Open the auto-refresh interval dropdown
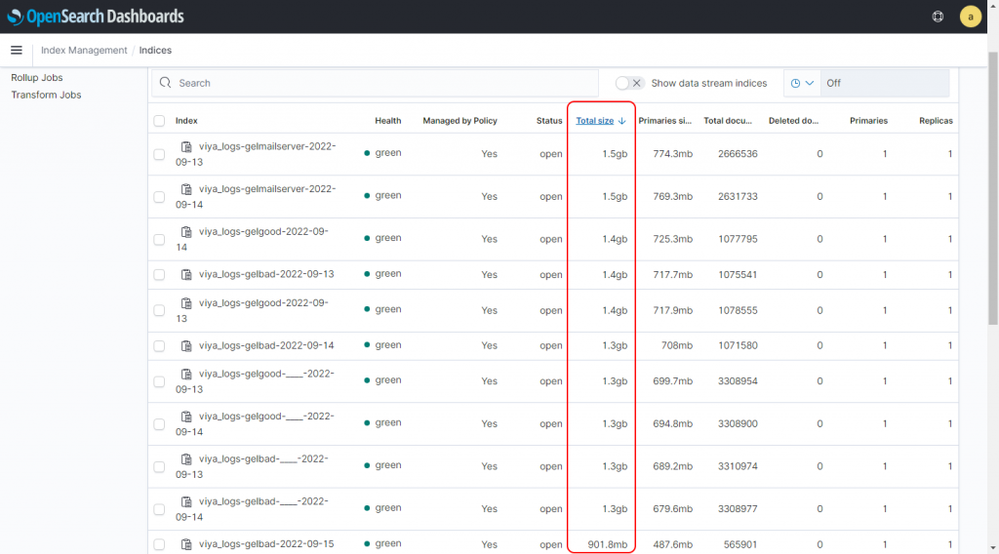This screenshot has width=999, height=554. 802,83
